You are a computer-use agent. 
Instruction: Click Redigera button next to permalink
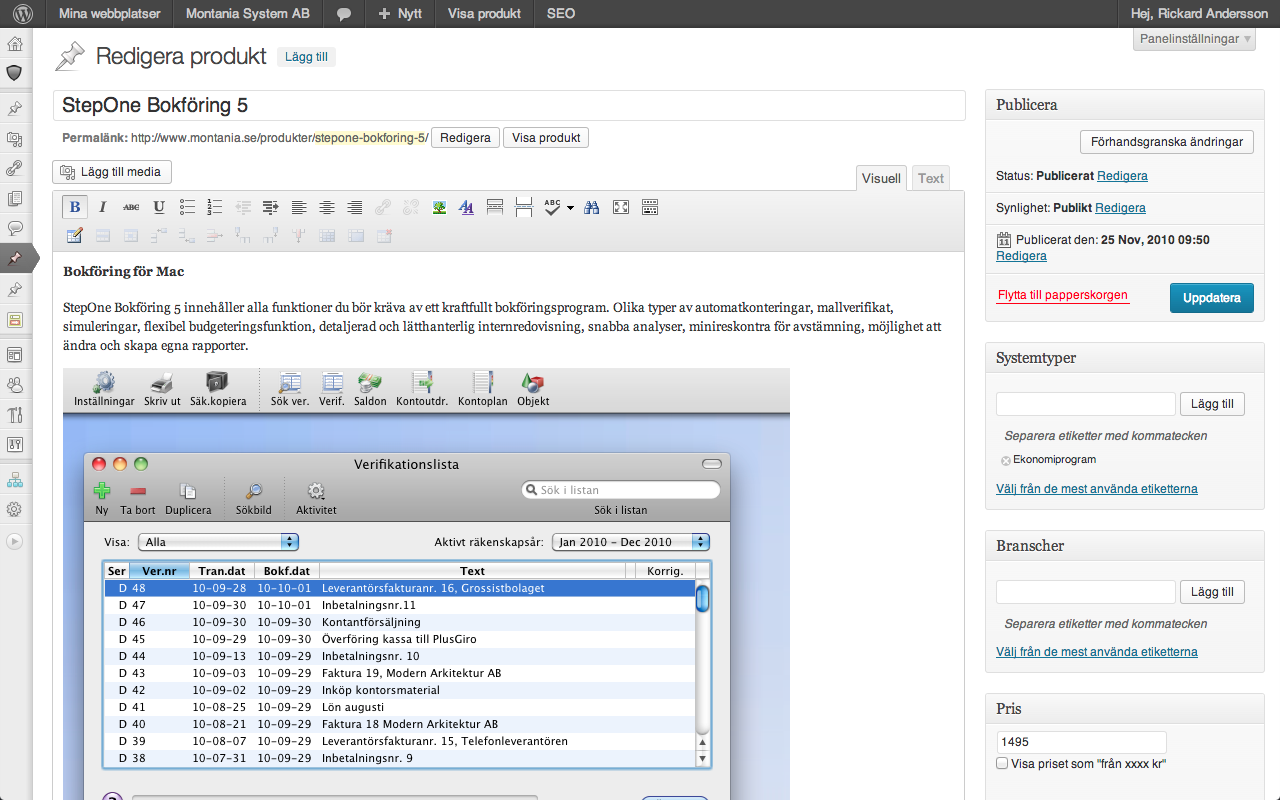click(466, 138)
